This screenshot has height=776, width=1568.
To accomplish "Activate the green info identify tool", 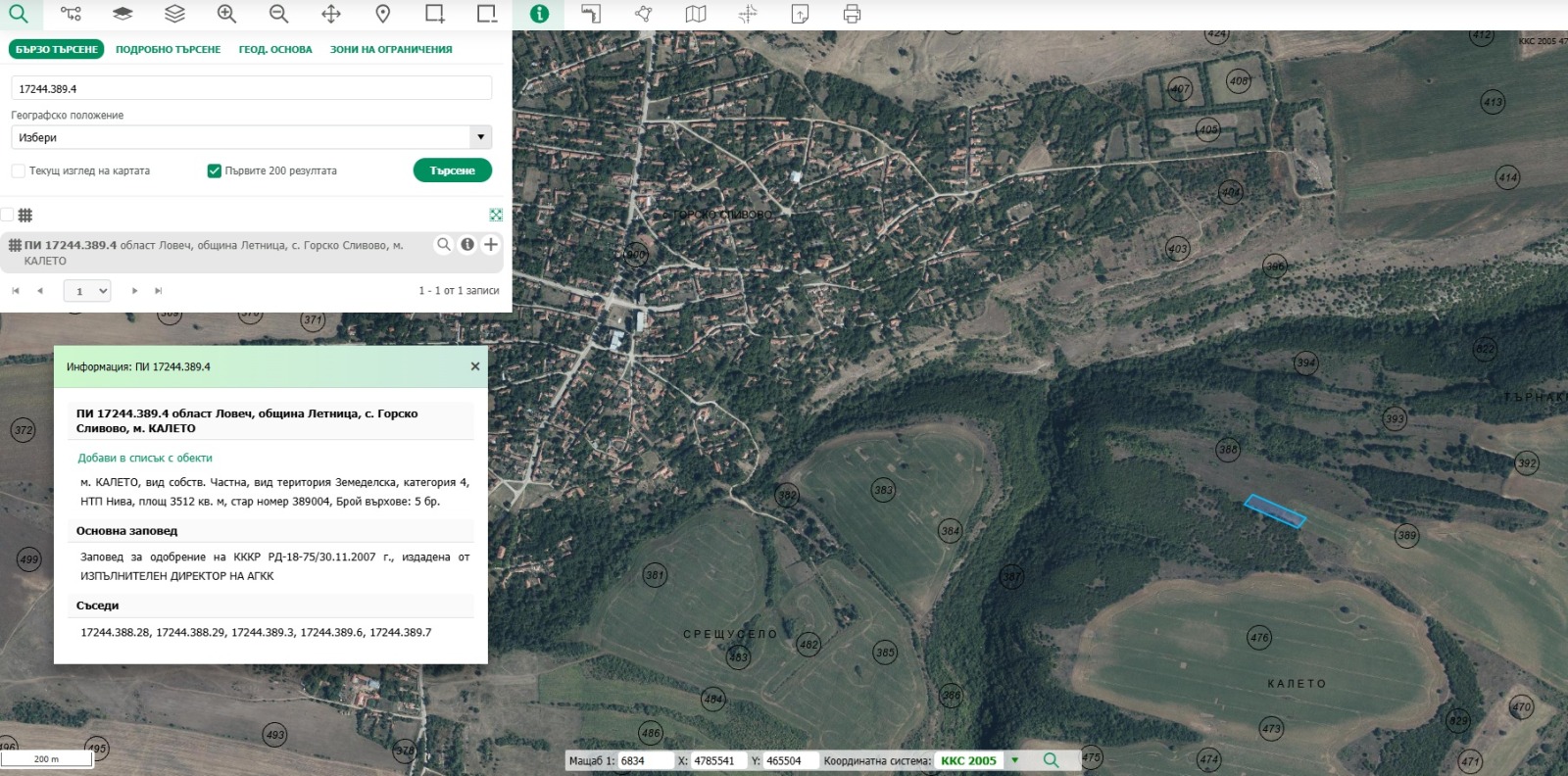I will tap(539, 14).
